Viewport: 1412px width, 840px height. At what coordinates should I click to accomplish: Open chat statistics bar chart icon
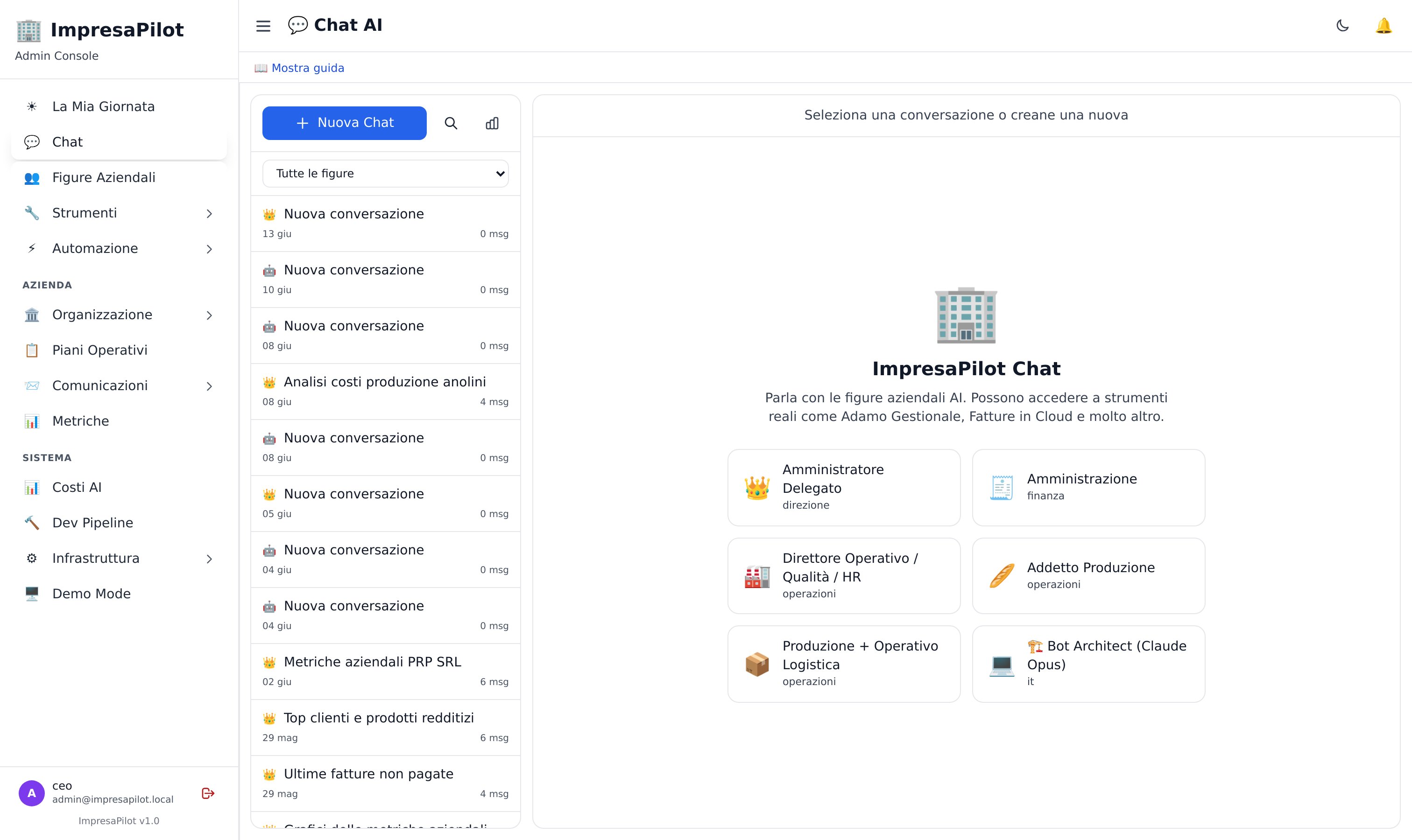tap(492, 123)
